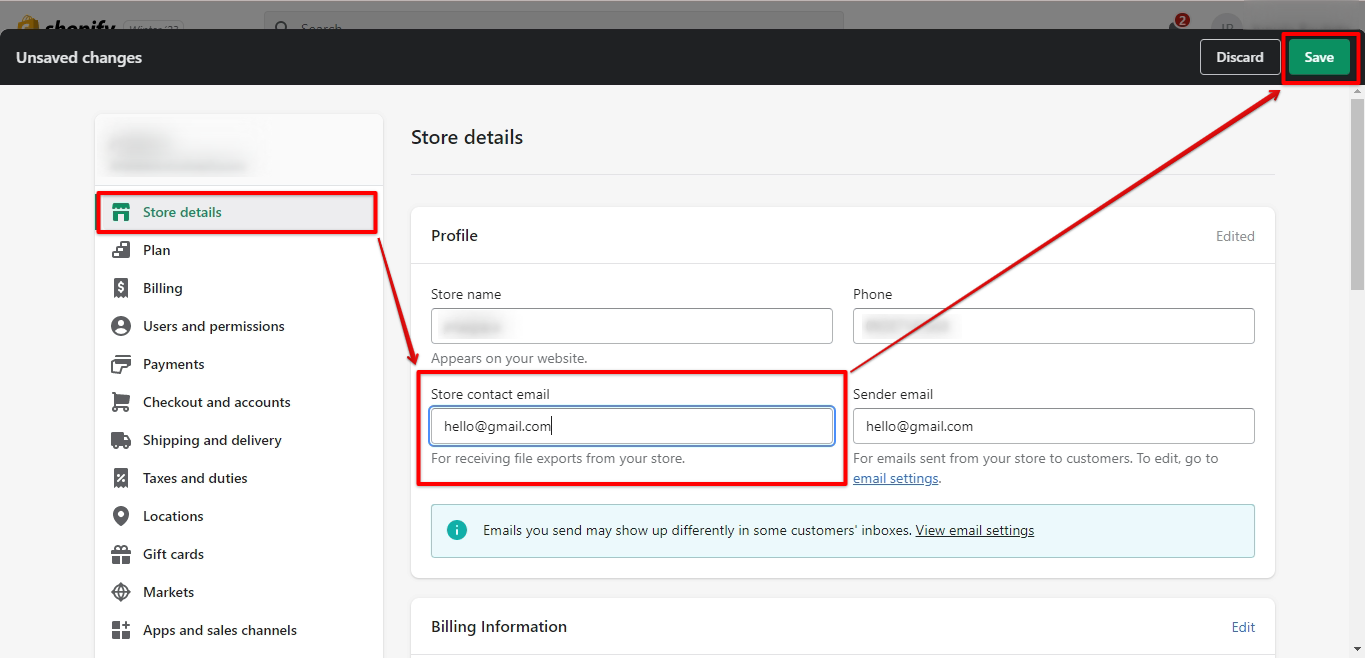The height and width of the screenshot is (658, 1365).
Task: Click the Users and permissions person icon
Action: click(121, 326)
